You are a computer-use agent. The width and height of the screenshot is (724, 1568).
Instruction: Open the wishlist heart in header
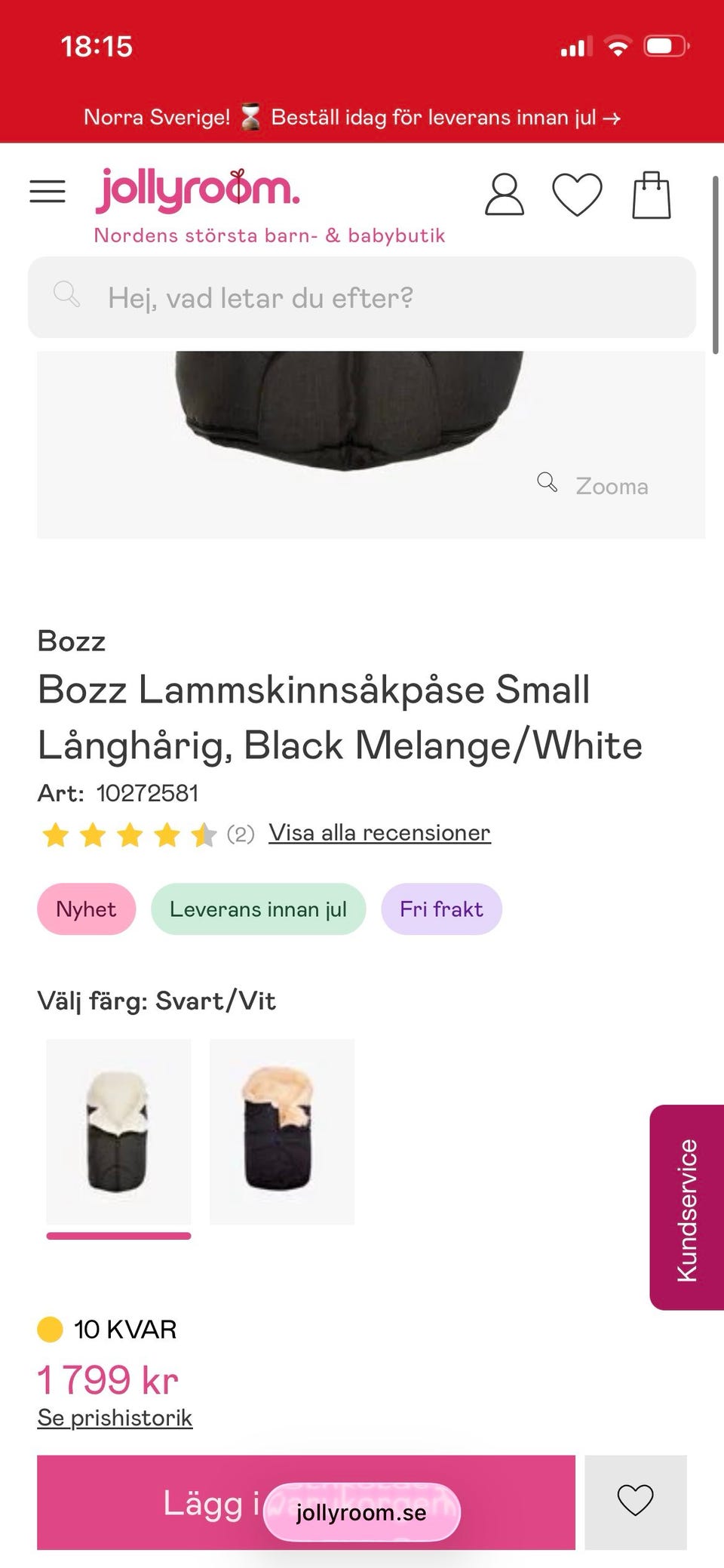click(577, 195)
